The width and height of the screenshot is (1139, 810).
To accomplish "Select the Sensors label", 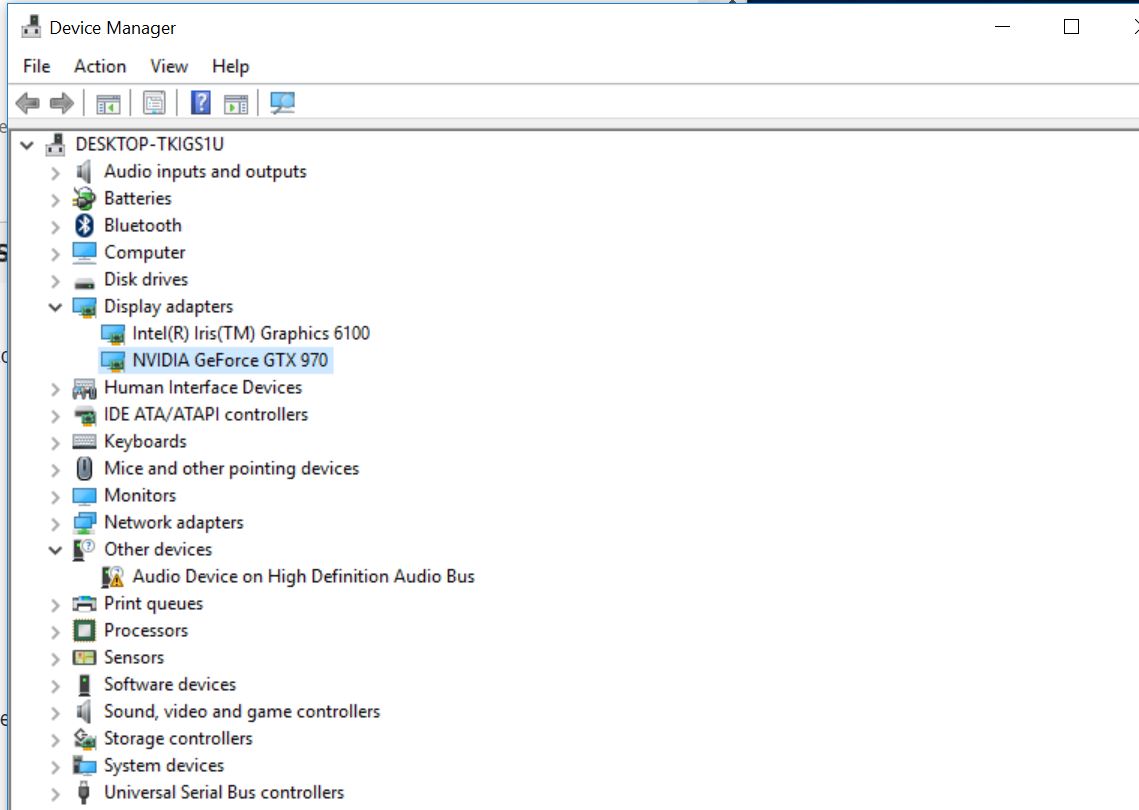I will tap(134, 657).
